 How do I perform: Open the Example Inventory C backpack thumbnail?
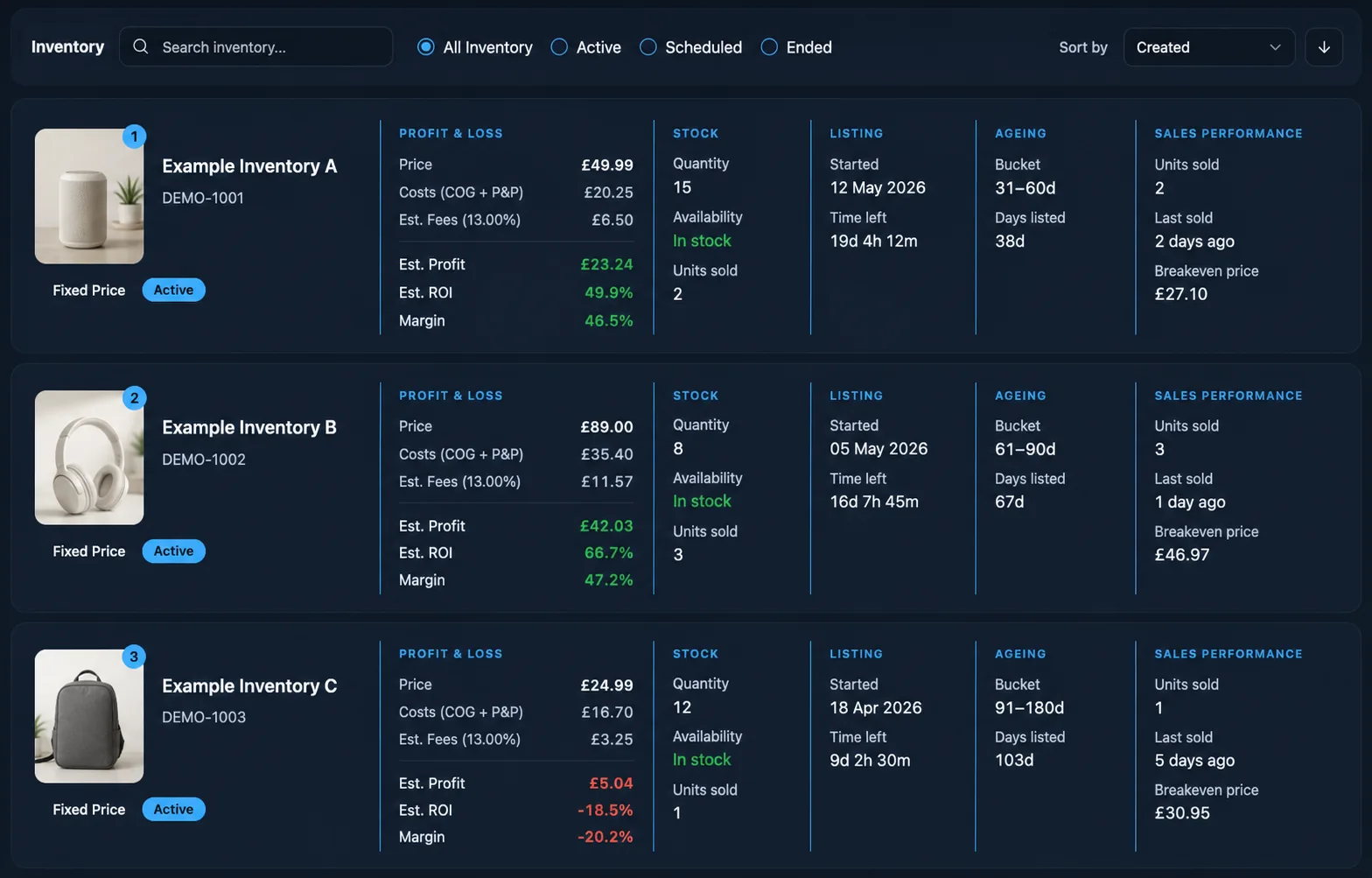coord(89,716)
